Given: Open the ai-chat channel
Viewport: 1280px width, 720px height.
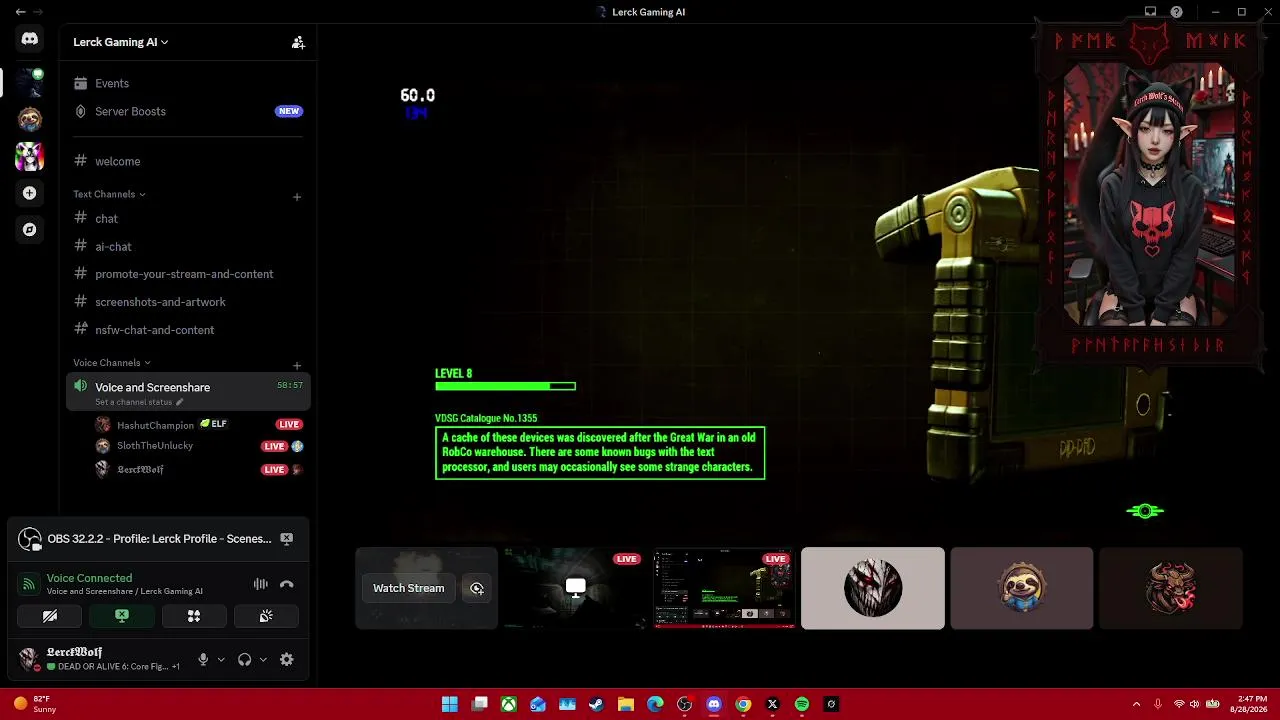Looking at the screenshot, I should (x=188, y=246).
